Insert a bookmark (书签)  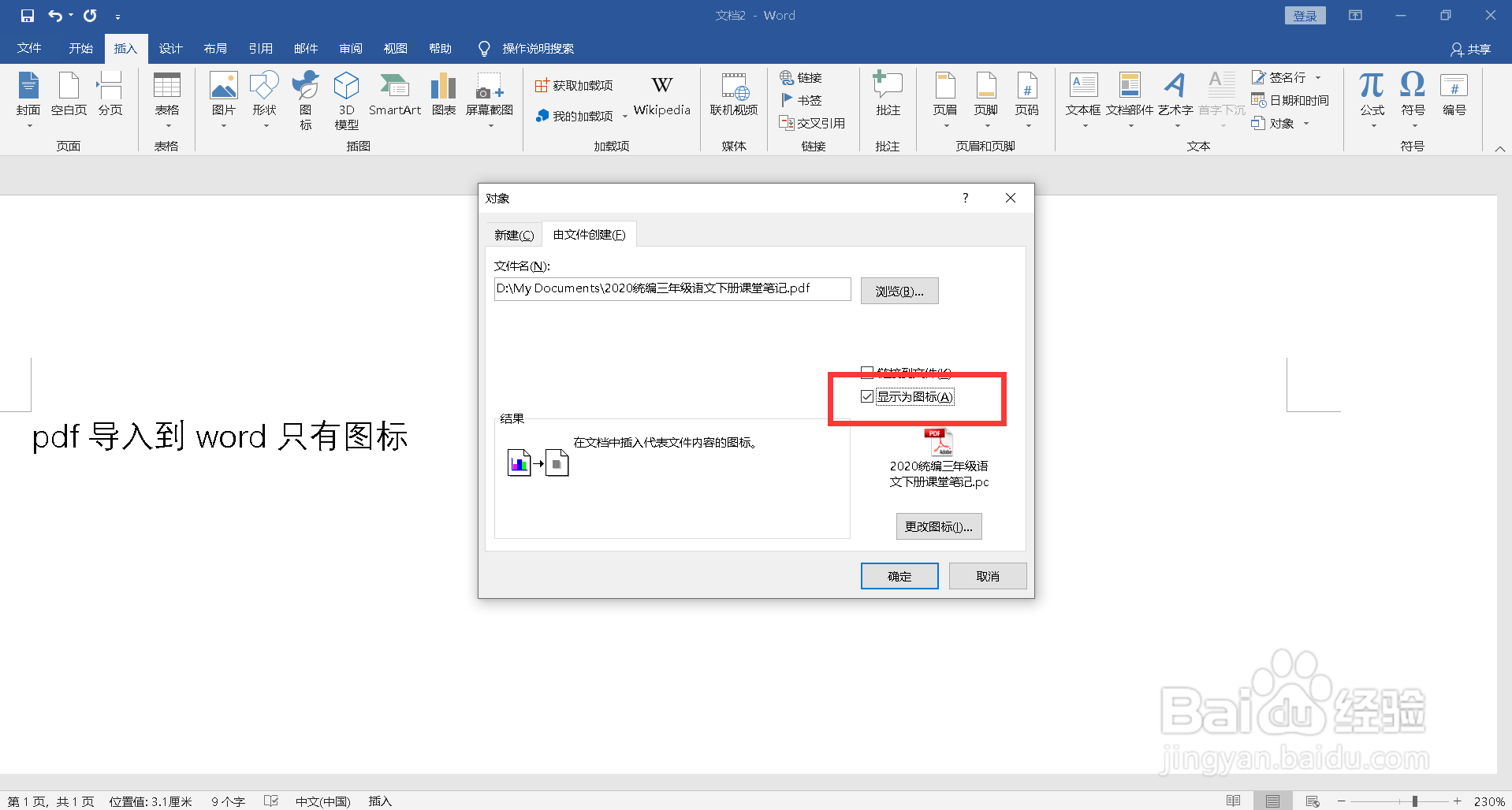coord(801,100)
